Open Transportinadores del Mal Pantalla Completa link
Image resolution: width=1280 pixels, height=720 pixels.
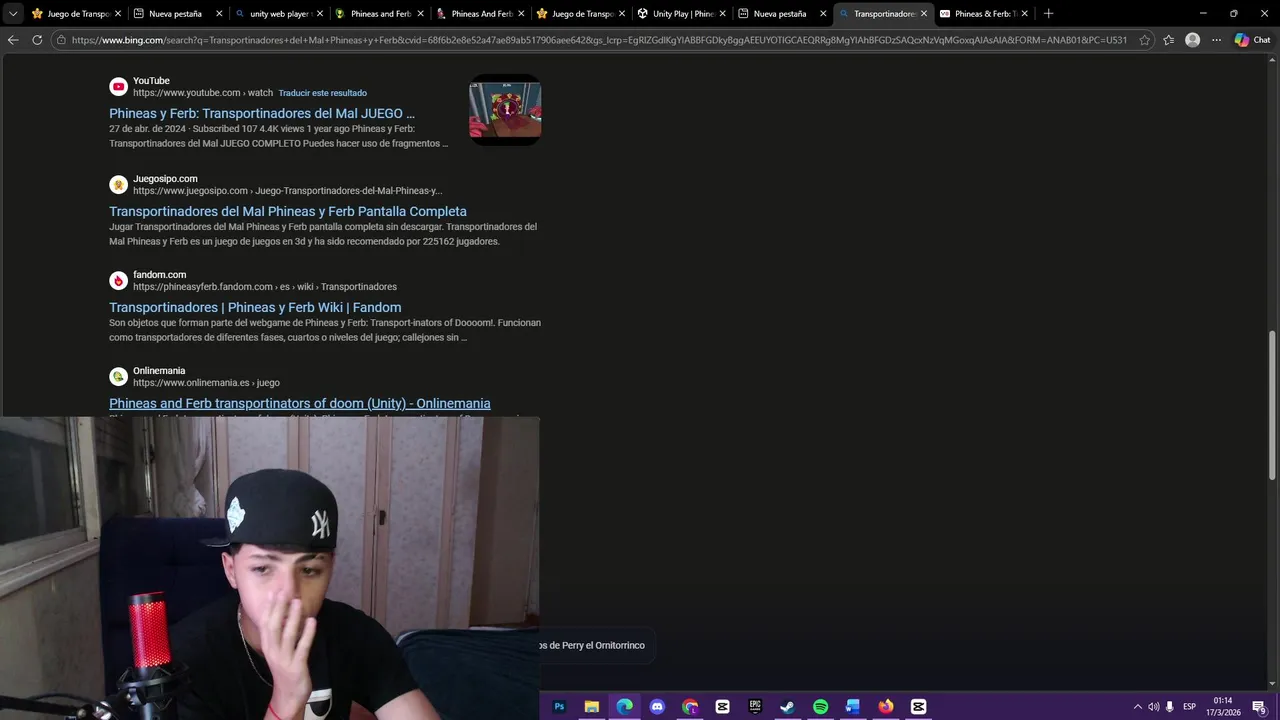(x=288, y=211)
